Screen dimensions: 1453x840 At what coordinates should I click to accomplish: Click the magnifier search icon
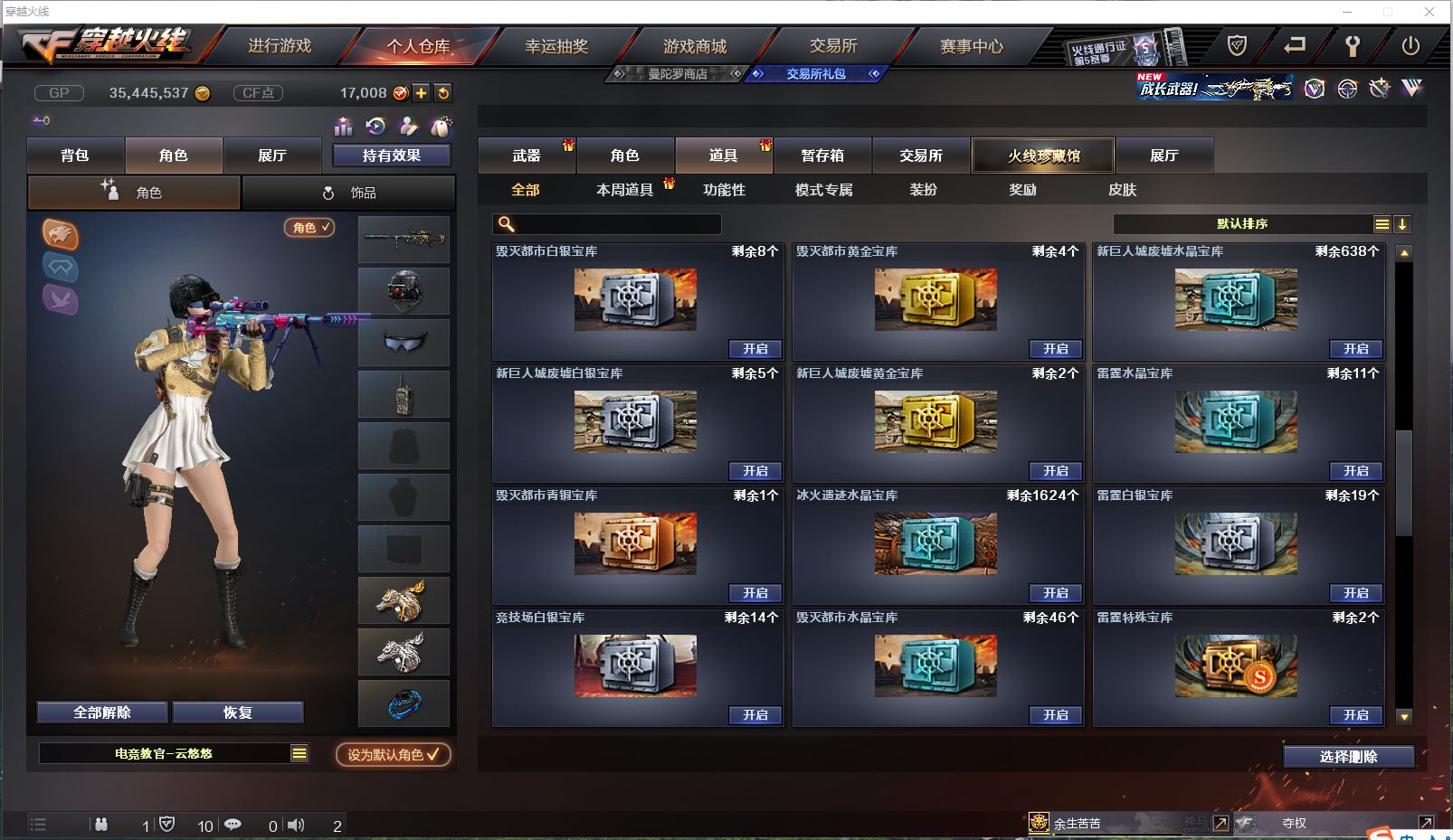(507, 224)
